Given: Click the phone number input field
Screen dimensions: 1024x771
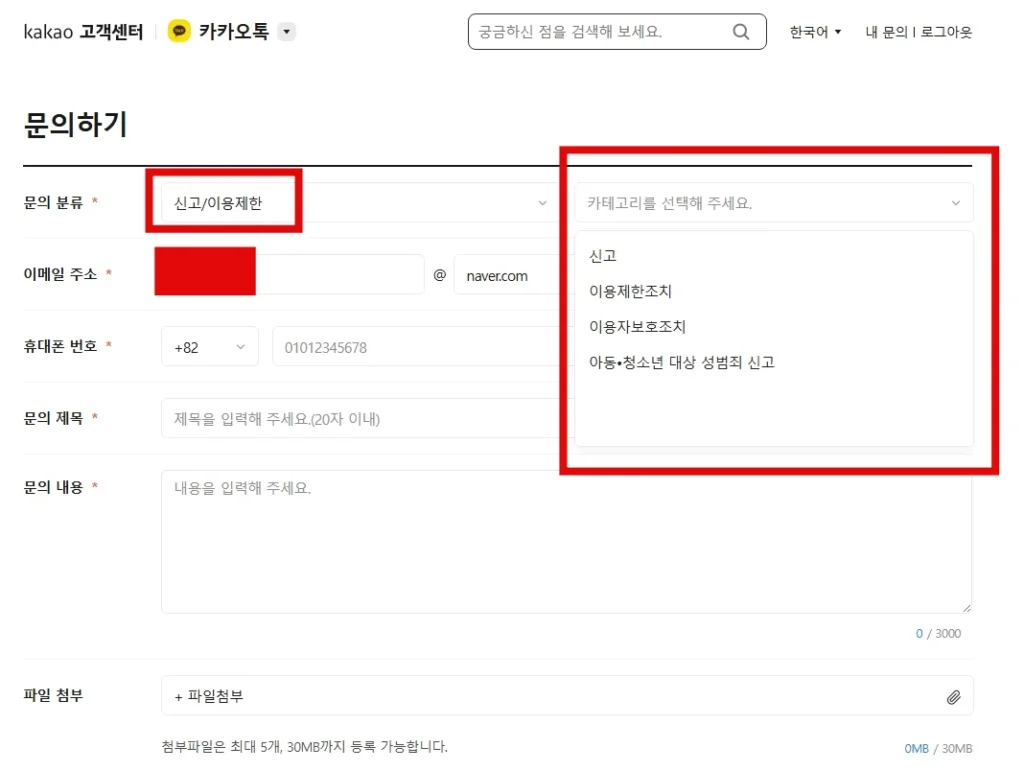Looking at the screenshot, I should (x=410, y=347).
